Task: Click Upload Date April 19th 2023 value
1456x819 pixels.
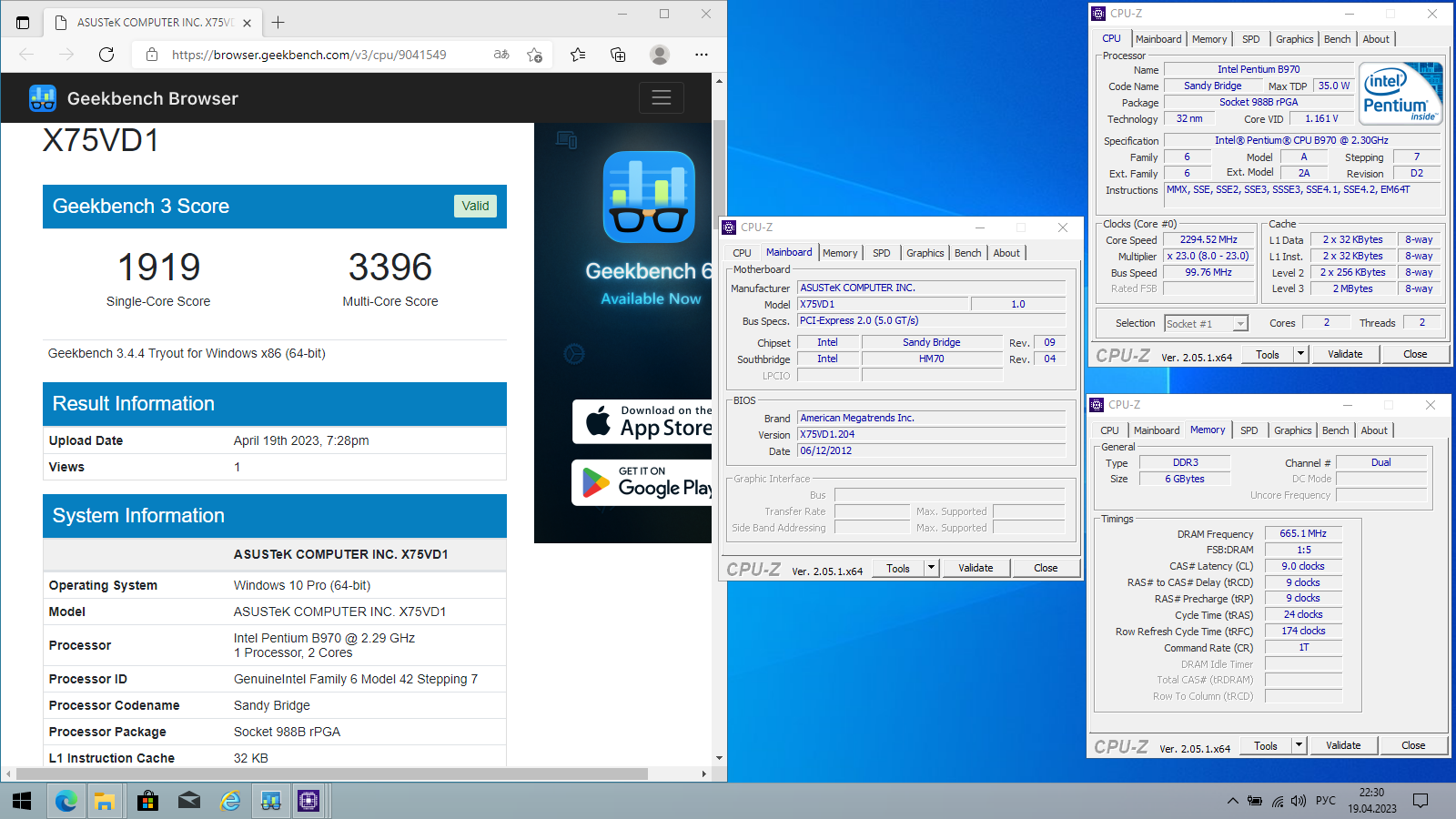Action: pyautogui.click(x=301, y=440)
